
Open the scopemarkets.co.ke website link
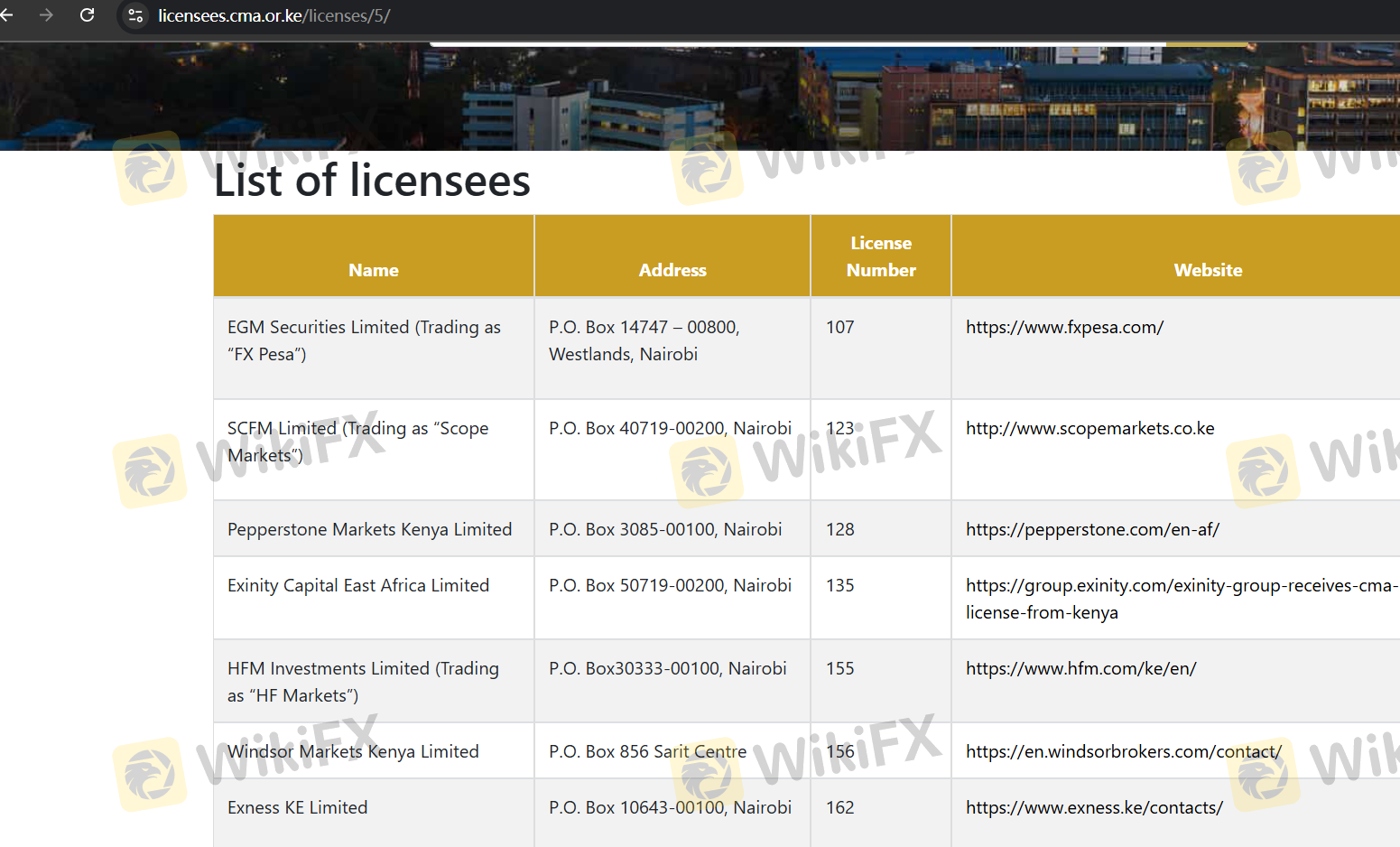tap(1089, 428)
